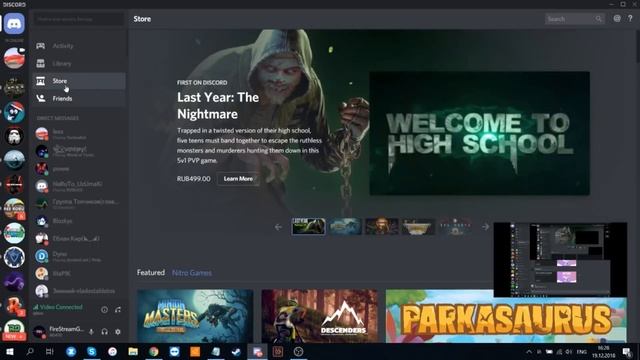The image size is (640, 360).
Task: Open the Santa-hat character server icon
Action: point(14,112)
